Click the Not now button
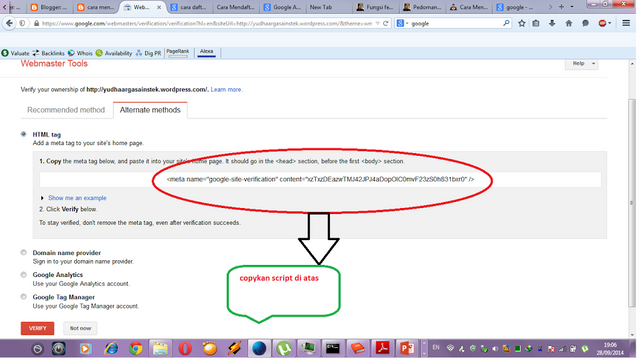Screen dimensions: 640x360 coord(80,328)
